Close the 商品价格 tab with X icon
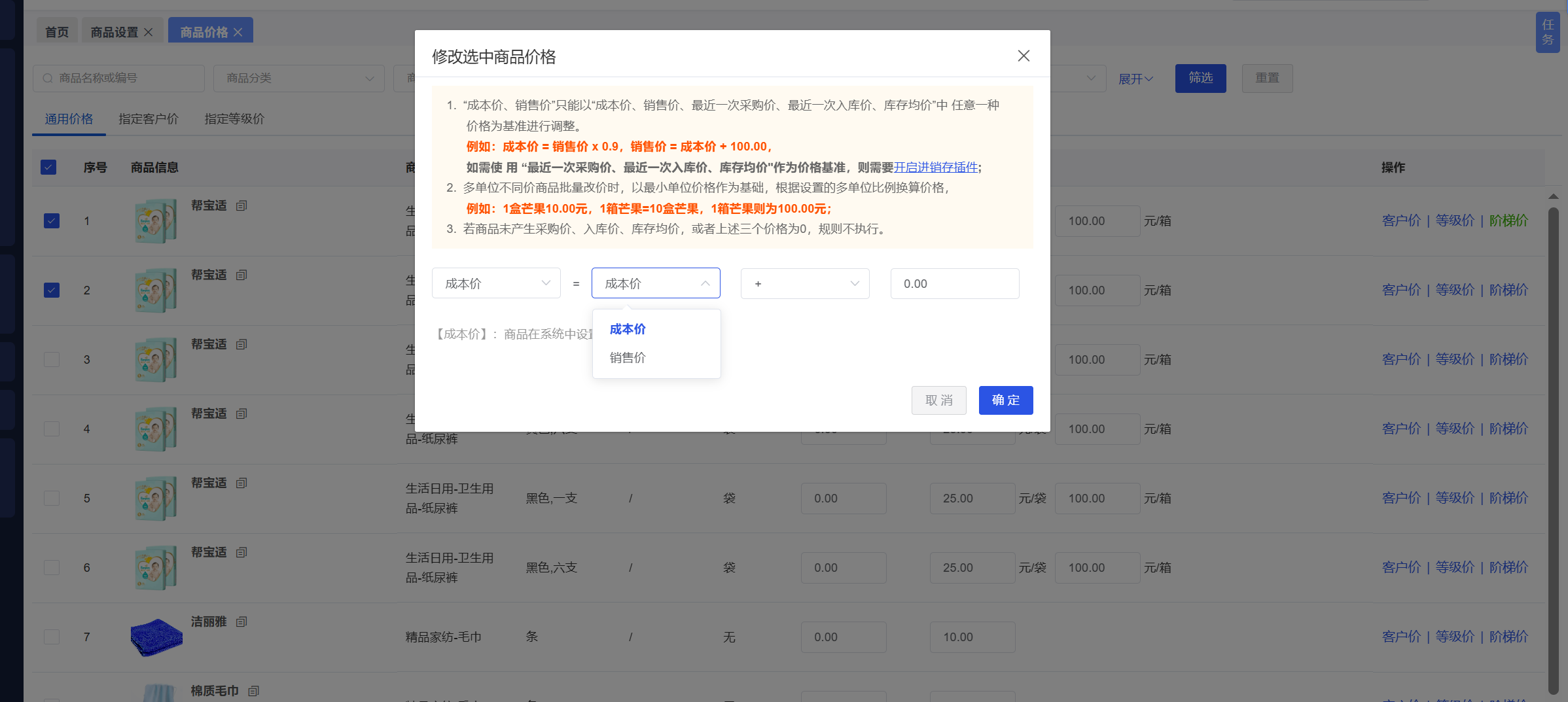 (x=238, y=32)
